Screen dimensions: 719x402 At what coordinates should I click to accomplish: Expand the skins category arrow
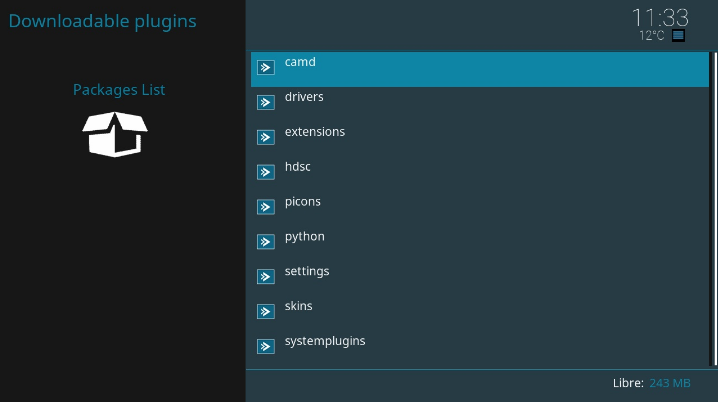(266, 312)
